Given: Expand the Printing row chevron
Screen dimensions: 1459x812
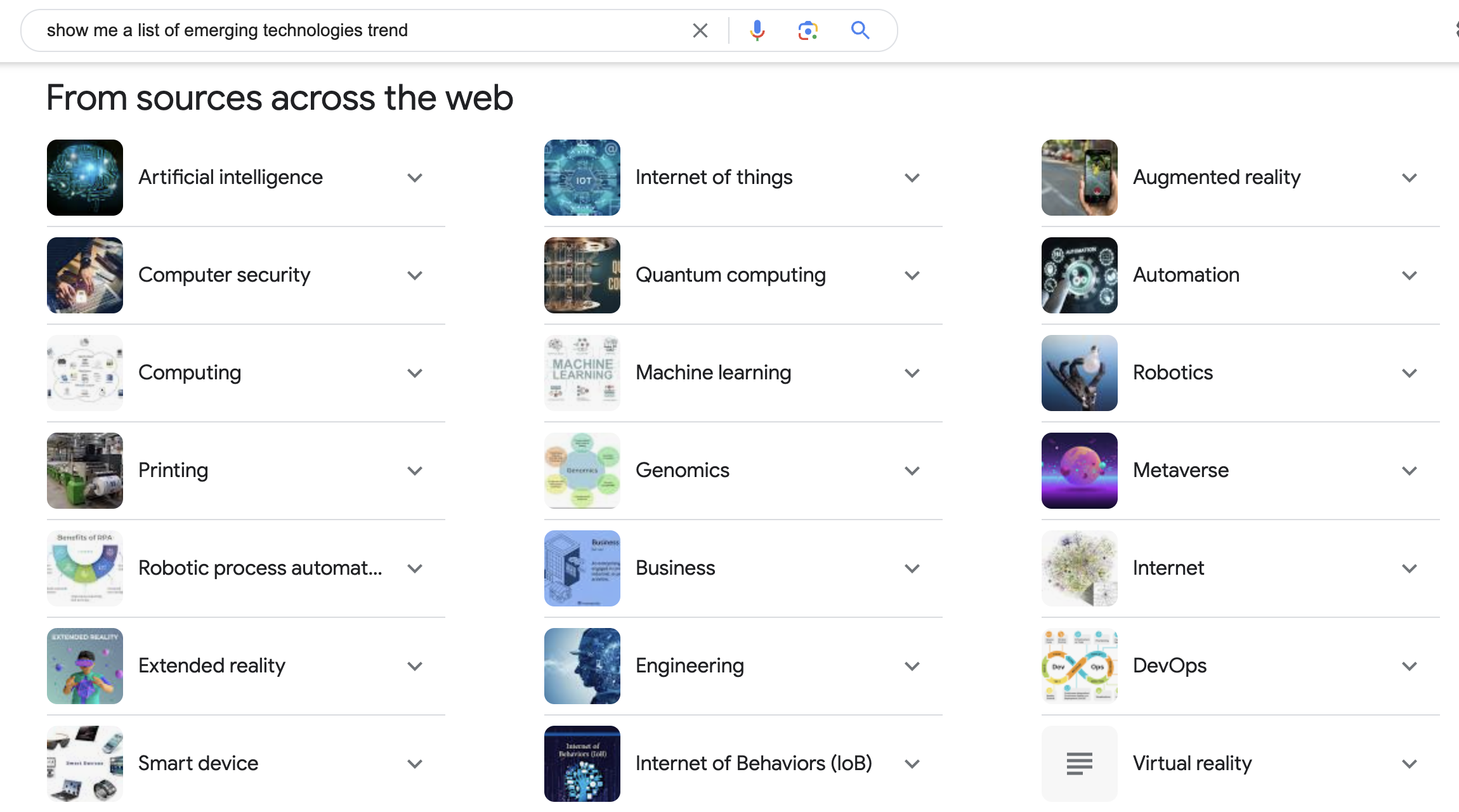Looking at the screenshot, I should click(x=415, y=471).
